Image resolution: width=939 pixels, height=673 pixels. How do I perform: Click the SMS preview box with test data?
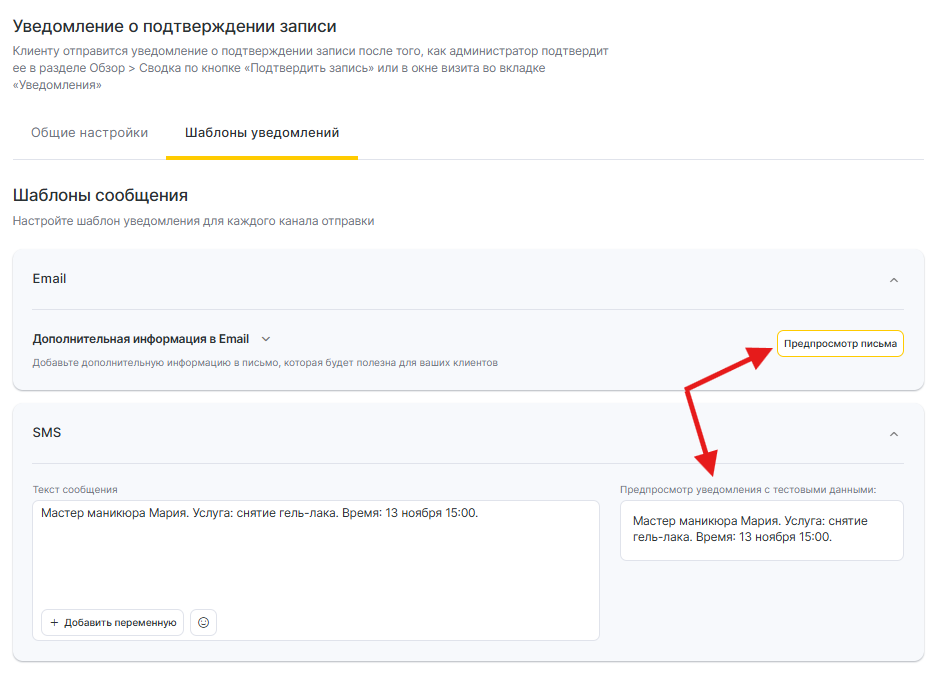click(760, 530)
